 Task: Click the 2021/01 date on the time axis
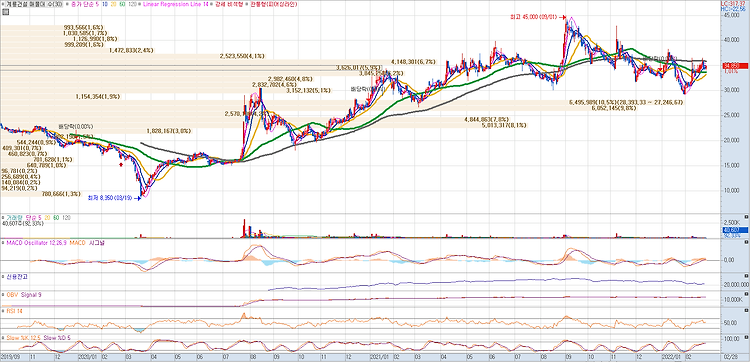click(380, 357)
